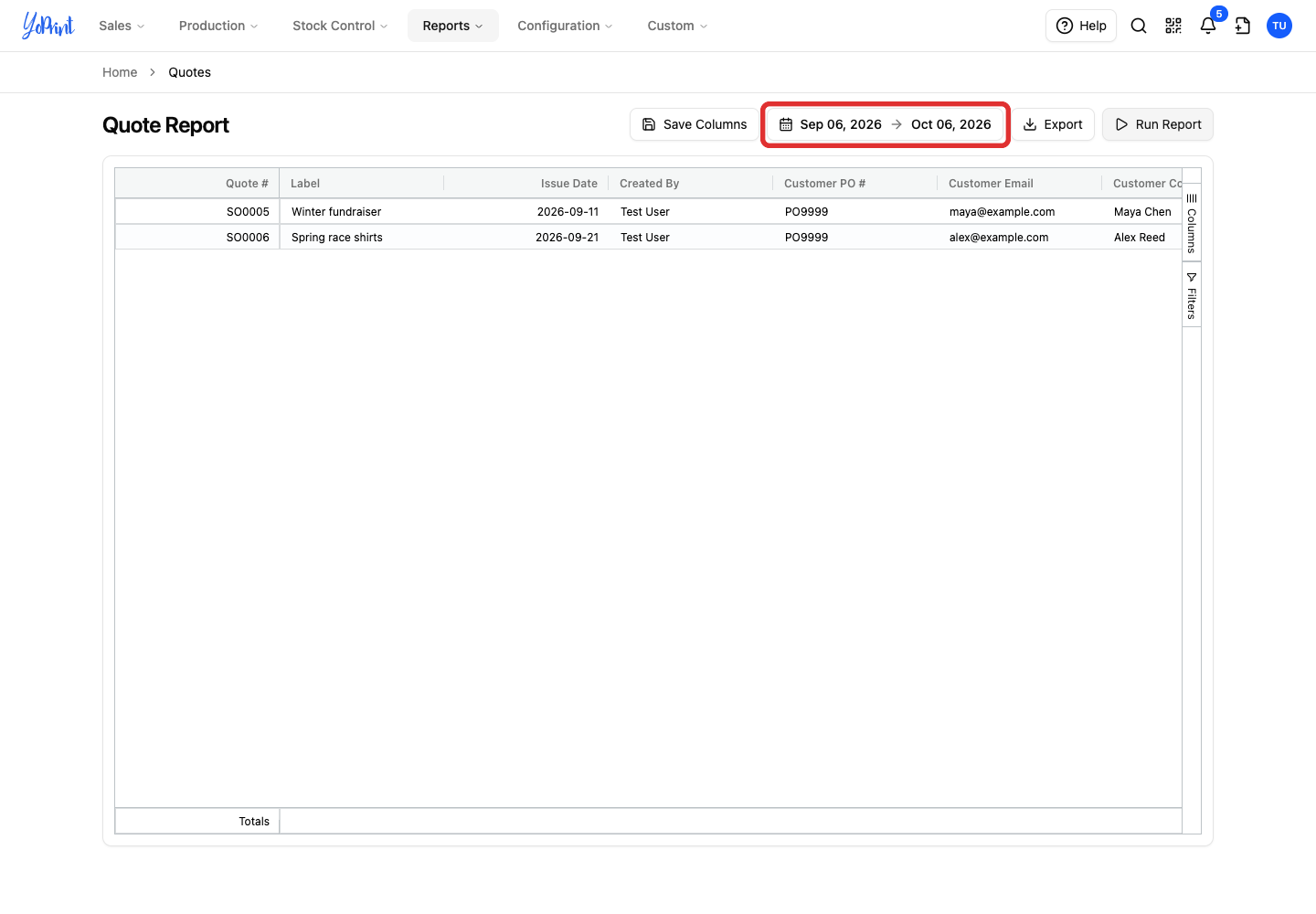The width and height of the screenshot is (1316, 914).
Task: Click Run Report button
Action: pos(1158,124)
